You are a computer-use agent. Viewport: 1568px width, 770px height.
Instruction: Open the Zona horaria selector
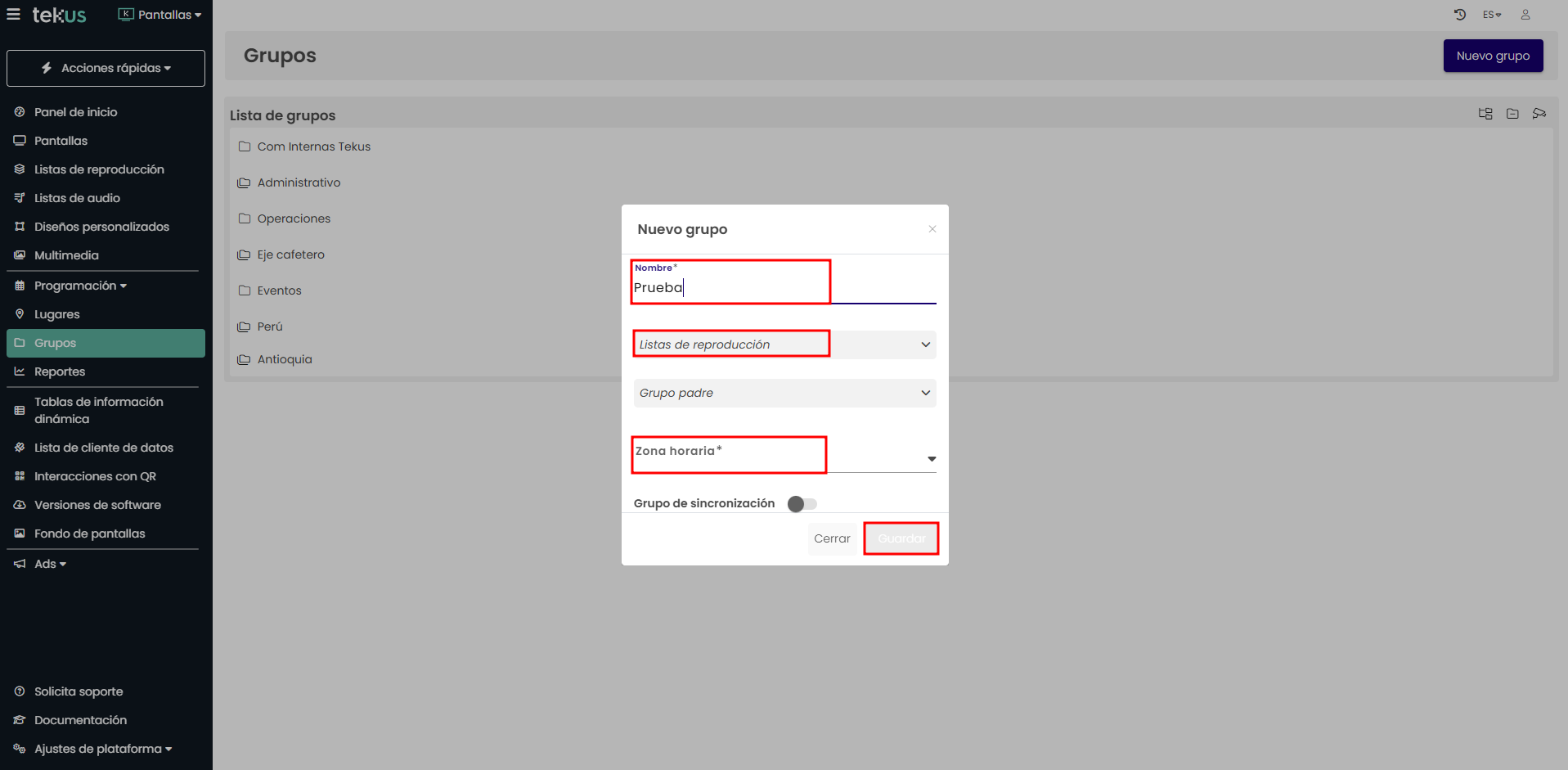point(784,457)
